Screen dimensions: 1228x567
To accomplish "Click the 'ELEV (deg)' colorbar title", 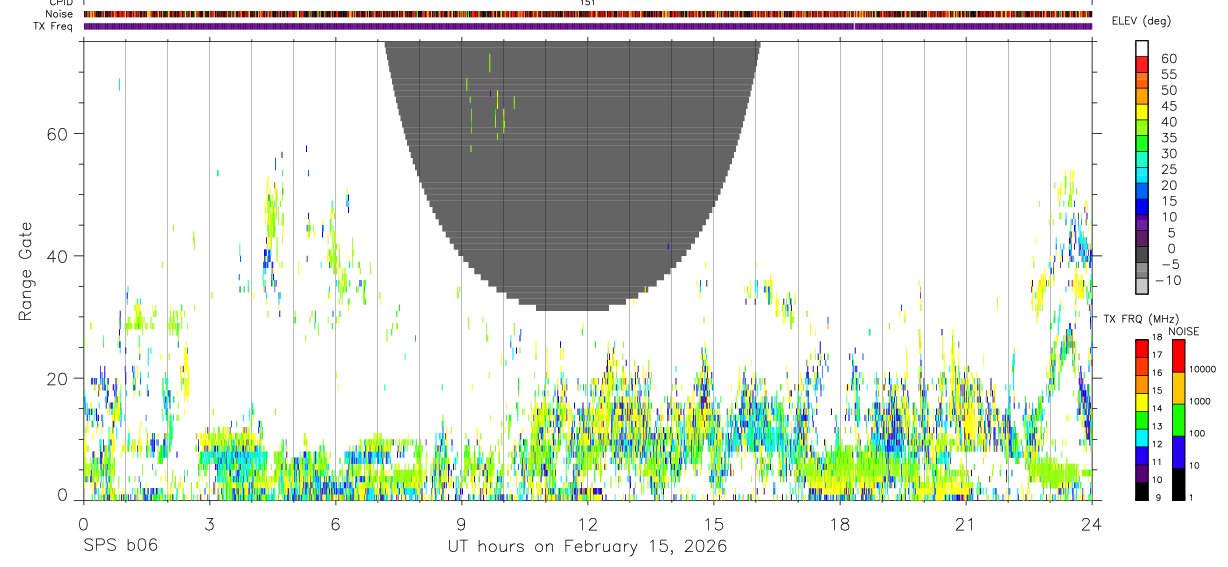I will (x=1141, y=22).
